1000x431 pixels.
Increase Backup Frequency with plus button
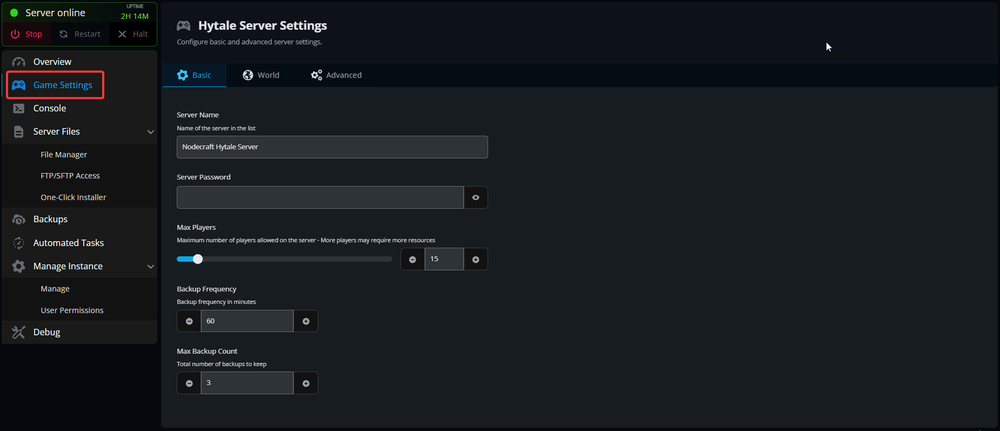tap(306, 321)
